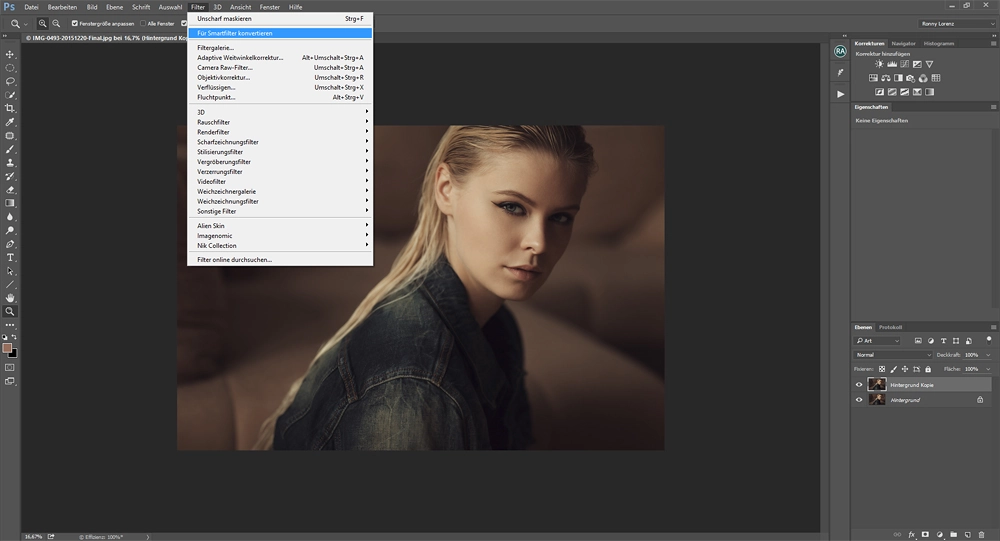
Task: Open the Actions play panel icon
Action: (840, 94)
